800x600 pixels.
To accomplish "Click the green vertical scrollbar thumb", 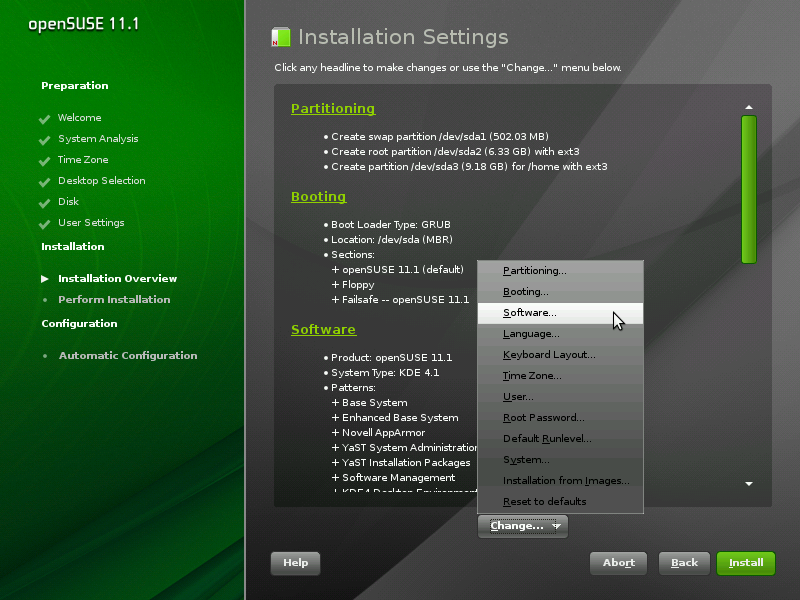I will pos(748,189).
